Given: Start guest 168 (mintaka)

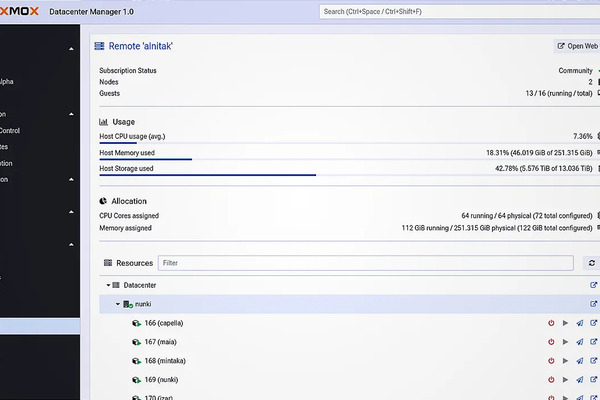Looking at the screenshot, I should (565, 361).
